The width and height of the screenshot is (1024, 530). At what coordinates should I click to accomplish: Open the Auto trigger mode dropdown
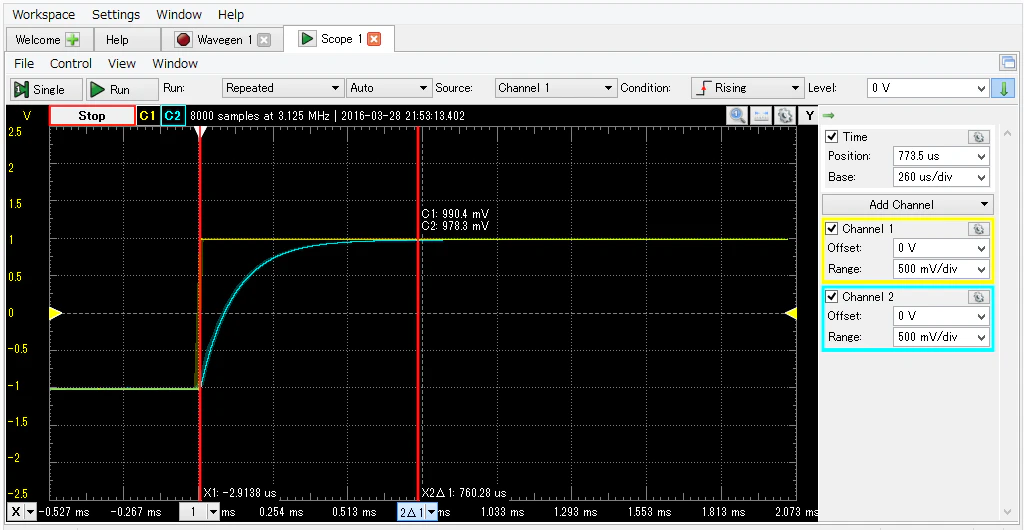pyautogui.click(x=389, y=88)
